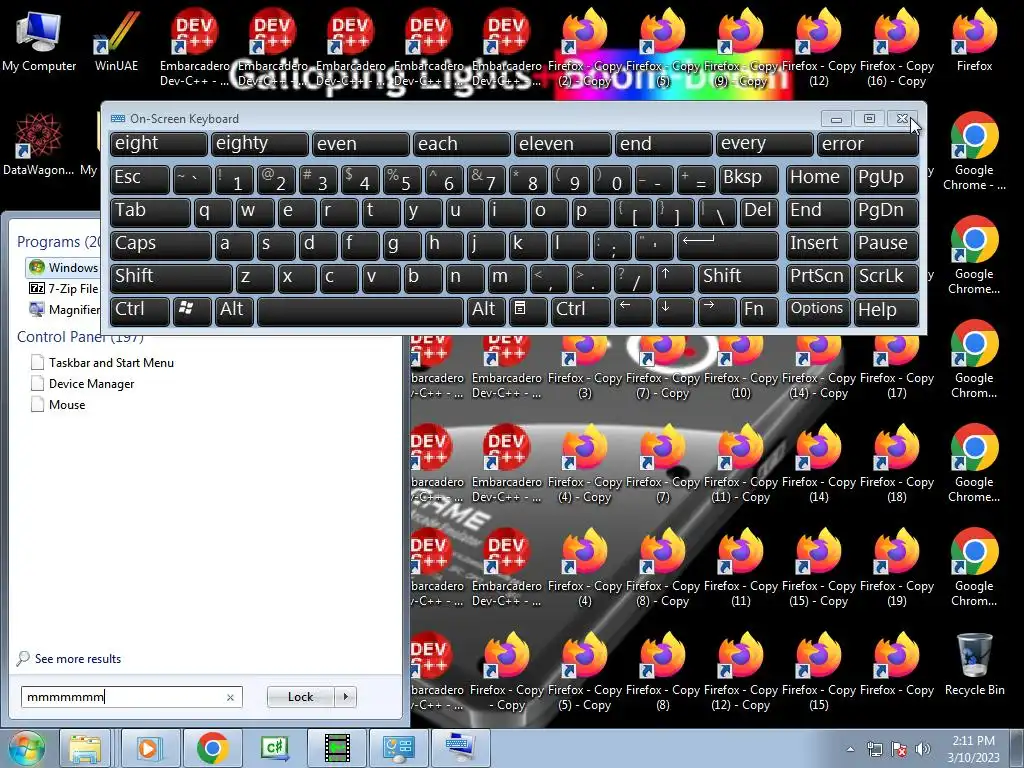Screen dimensions: 1024x768
Task: Open Firefox - Copy (8) - Copy shortcut
Action: 662,568
